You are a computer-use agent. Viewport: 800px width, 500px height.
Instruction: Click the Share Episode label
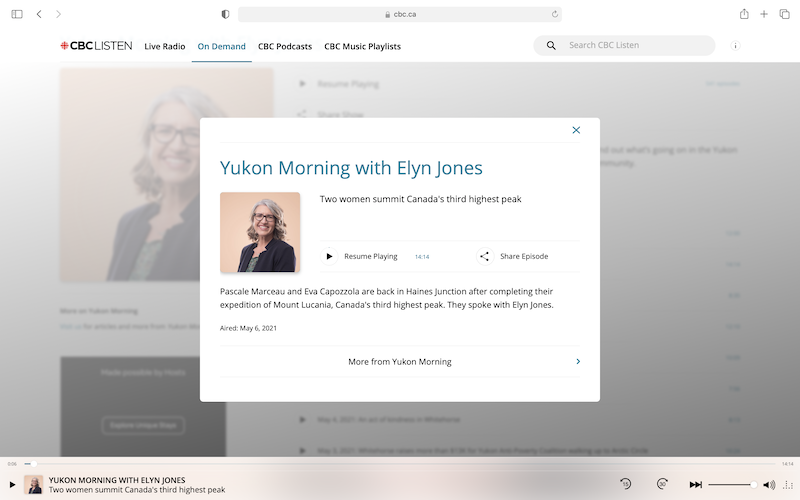(x=524, y=256)
